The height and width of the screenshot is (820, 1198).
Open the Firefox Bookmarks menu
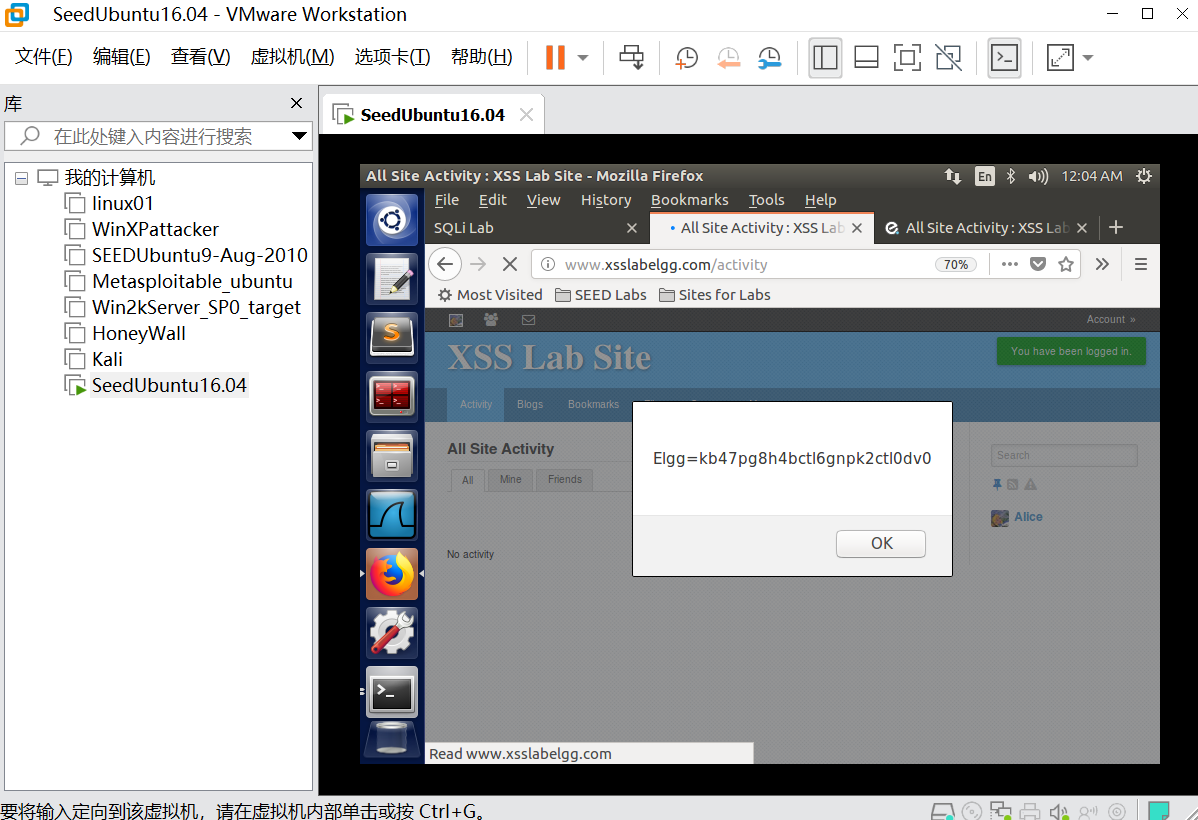(689, 200)
